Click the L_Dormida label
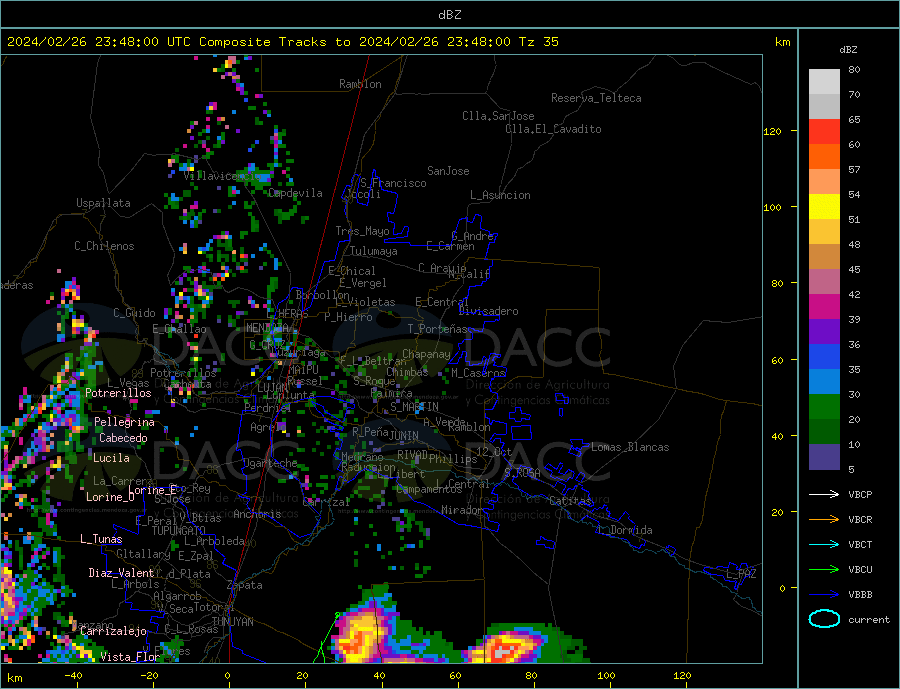900x689 pixels. (x=626, y=529)
